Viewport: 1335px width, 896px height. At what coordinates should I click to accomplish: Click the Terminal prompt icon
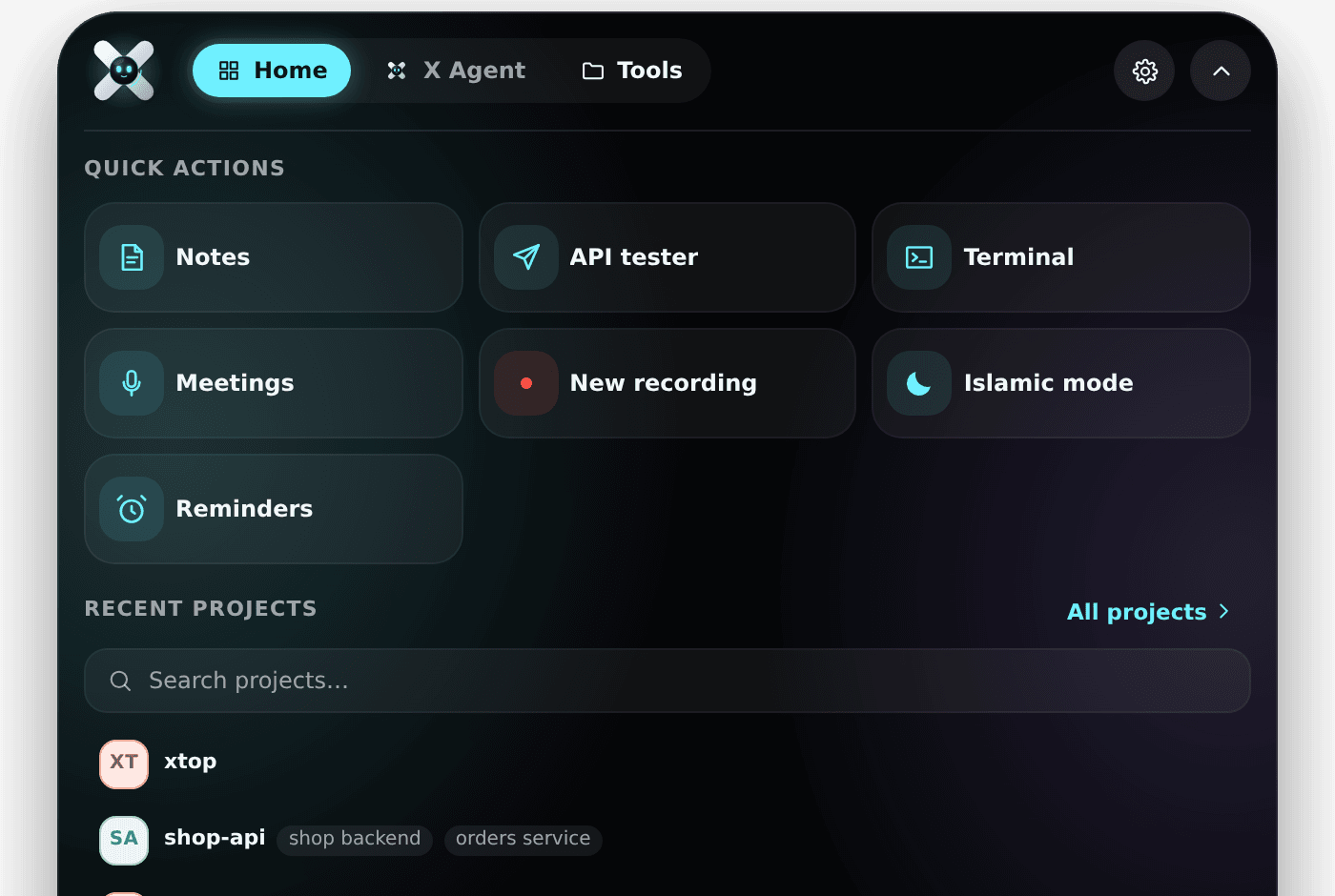tap(919, 257)
